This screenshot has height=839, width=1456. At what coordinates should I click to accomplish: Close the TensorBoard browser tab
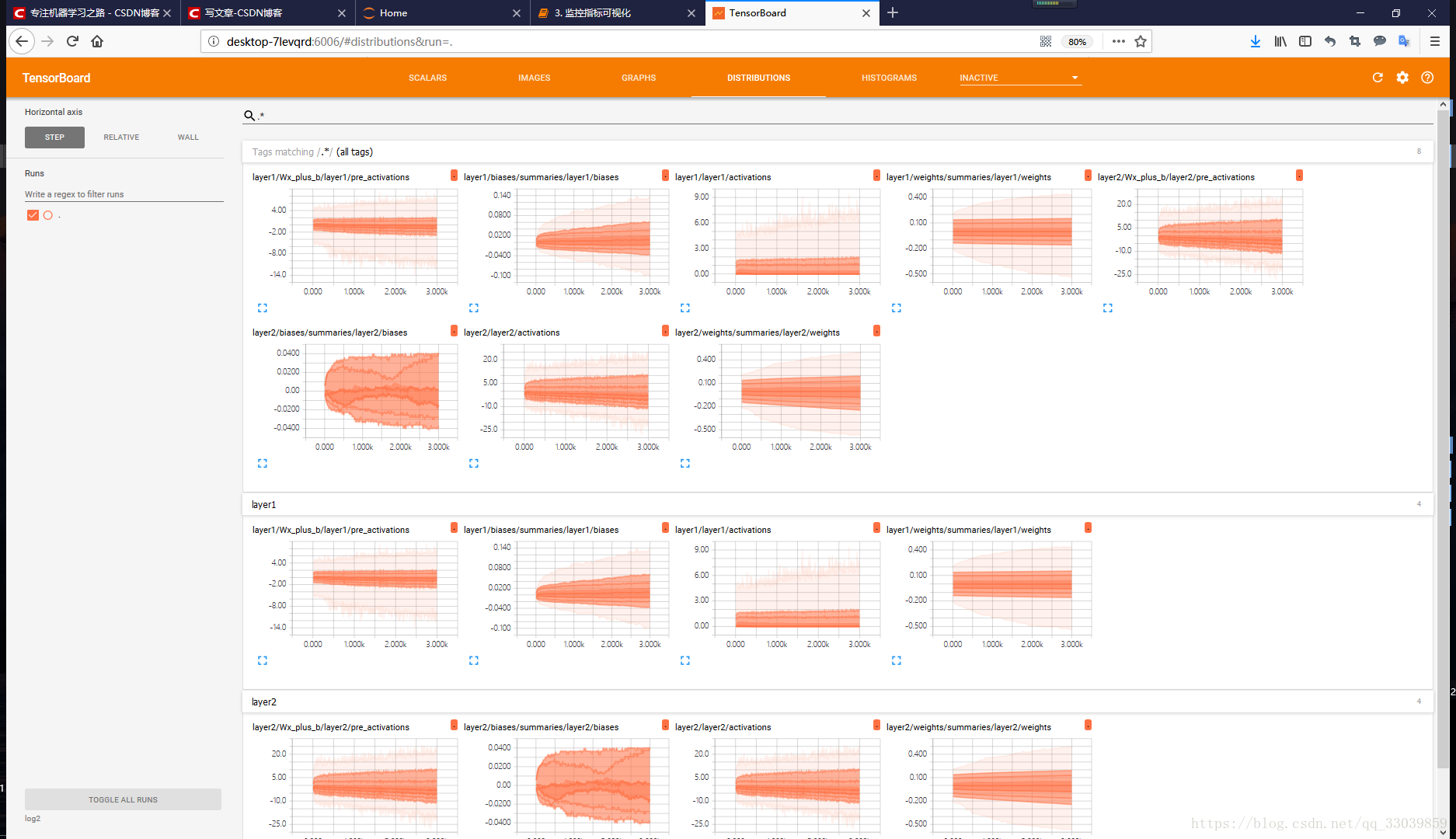[866, 13]
